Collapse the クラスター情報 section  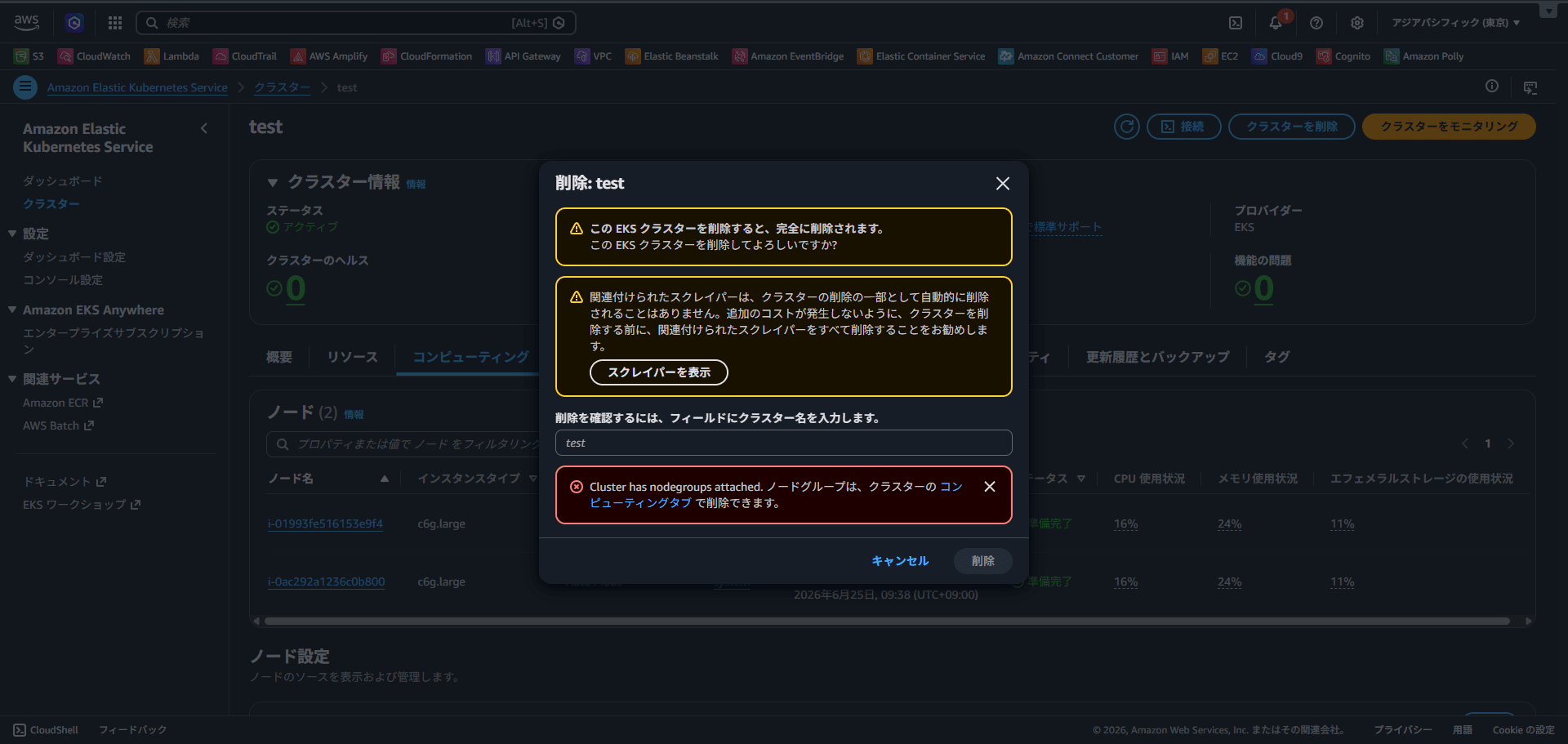click(x=273, y=183)
